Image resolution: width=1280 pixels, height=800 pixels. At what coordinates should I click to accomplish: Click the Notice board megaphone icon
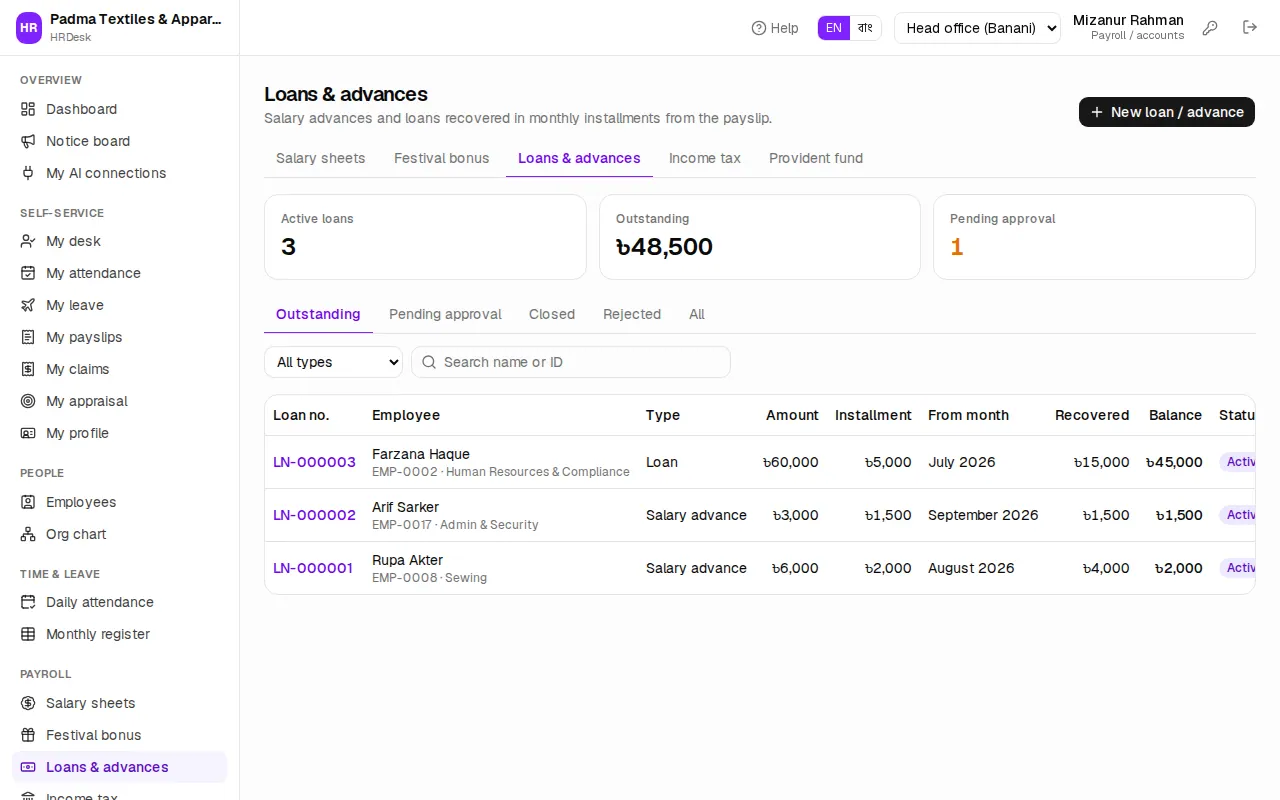point(28,141)
